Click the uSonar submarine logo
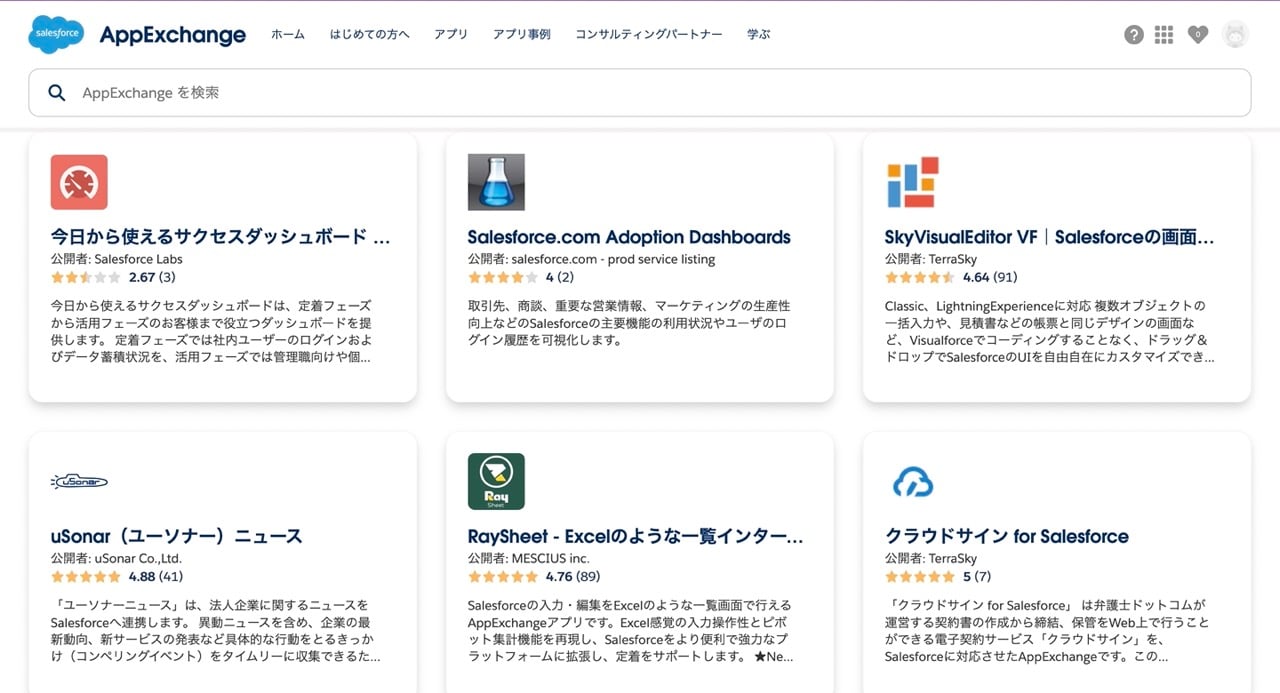This screenshot has height=693, width=1280. 79,482
